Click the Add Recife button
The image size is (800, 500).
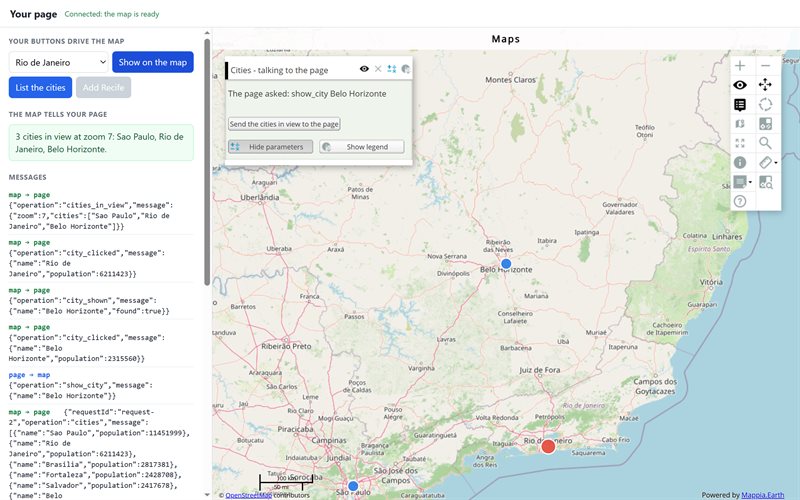[104, 88]
